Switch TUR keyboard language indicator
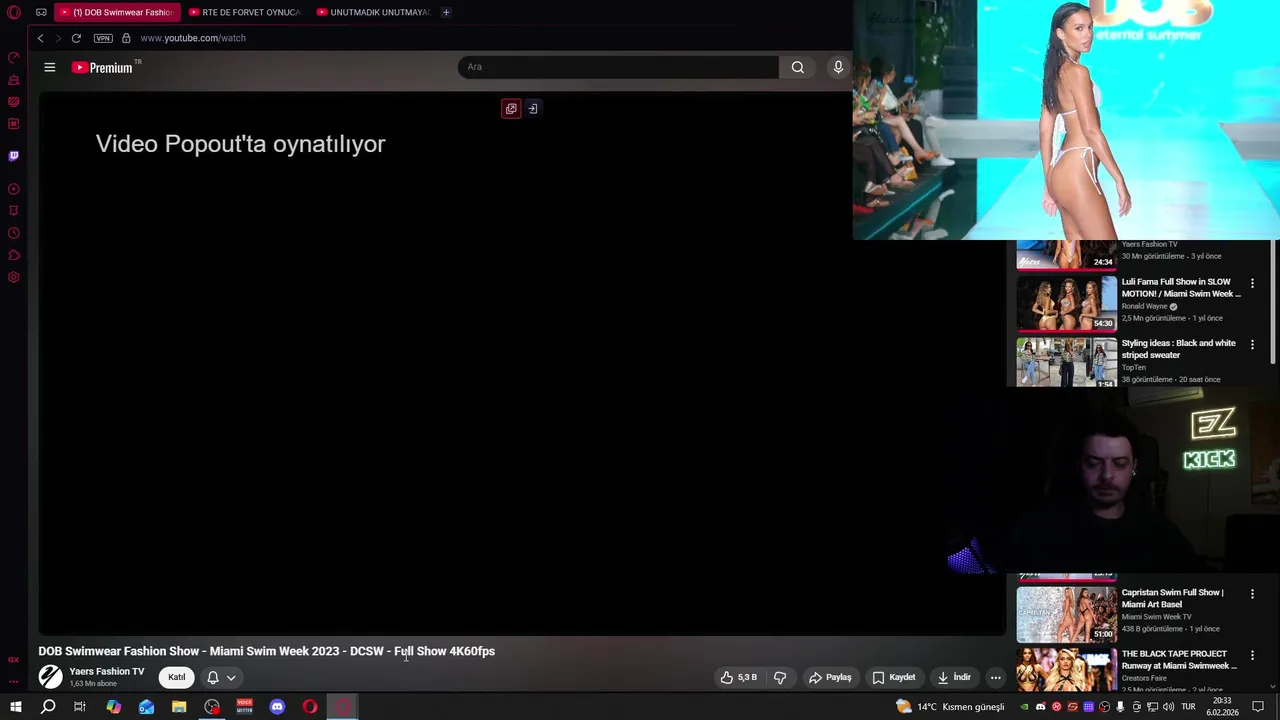The width and height of the screenshot is (1280, 720). [x=1188, y=707]
